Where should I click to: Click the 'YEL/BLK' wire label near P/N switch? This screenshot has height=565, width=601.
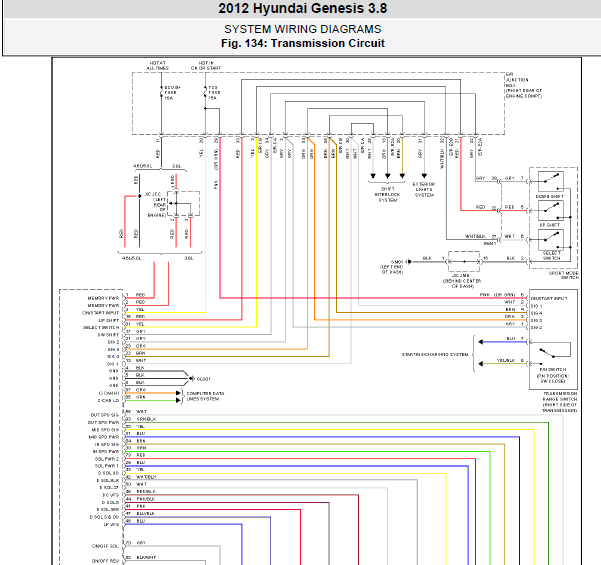506,361
